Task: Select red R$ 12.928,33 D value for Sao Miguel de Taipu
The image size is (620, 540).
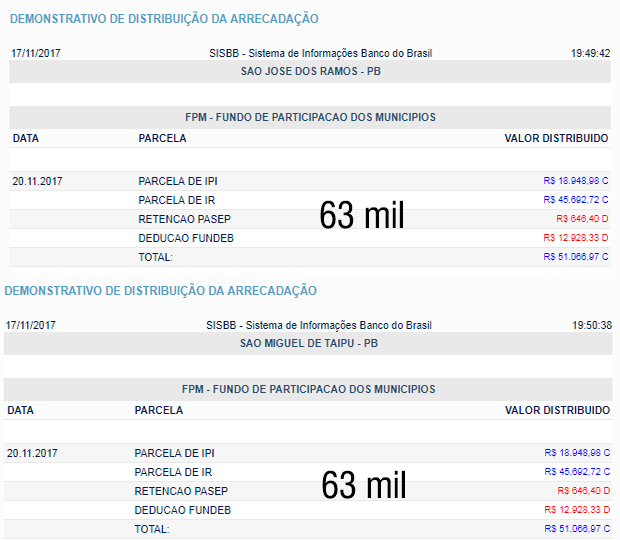Action: 577,510
